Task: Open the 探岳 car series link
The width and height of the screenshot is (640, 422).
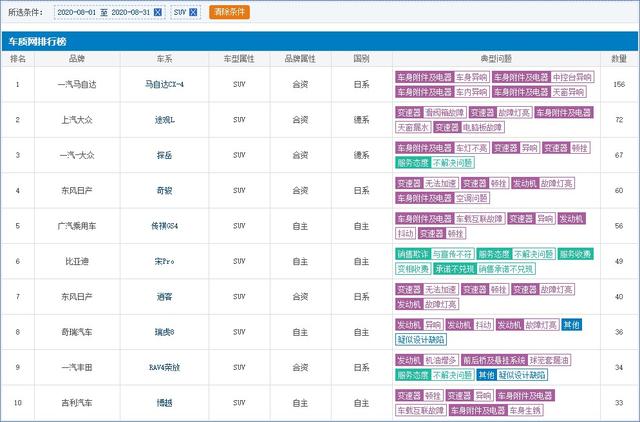Action: pyautogui.click(x=164, y=155)
